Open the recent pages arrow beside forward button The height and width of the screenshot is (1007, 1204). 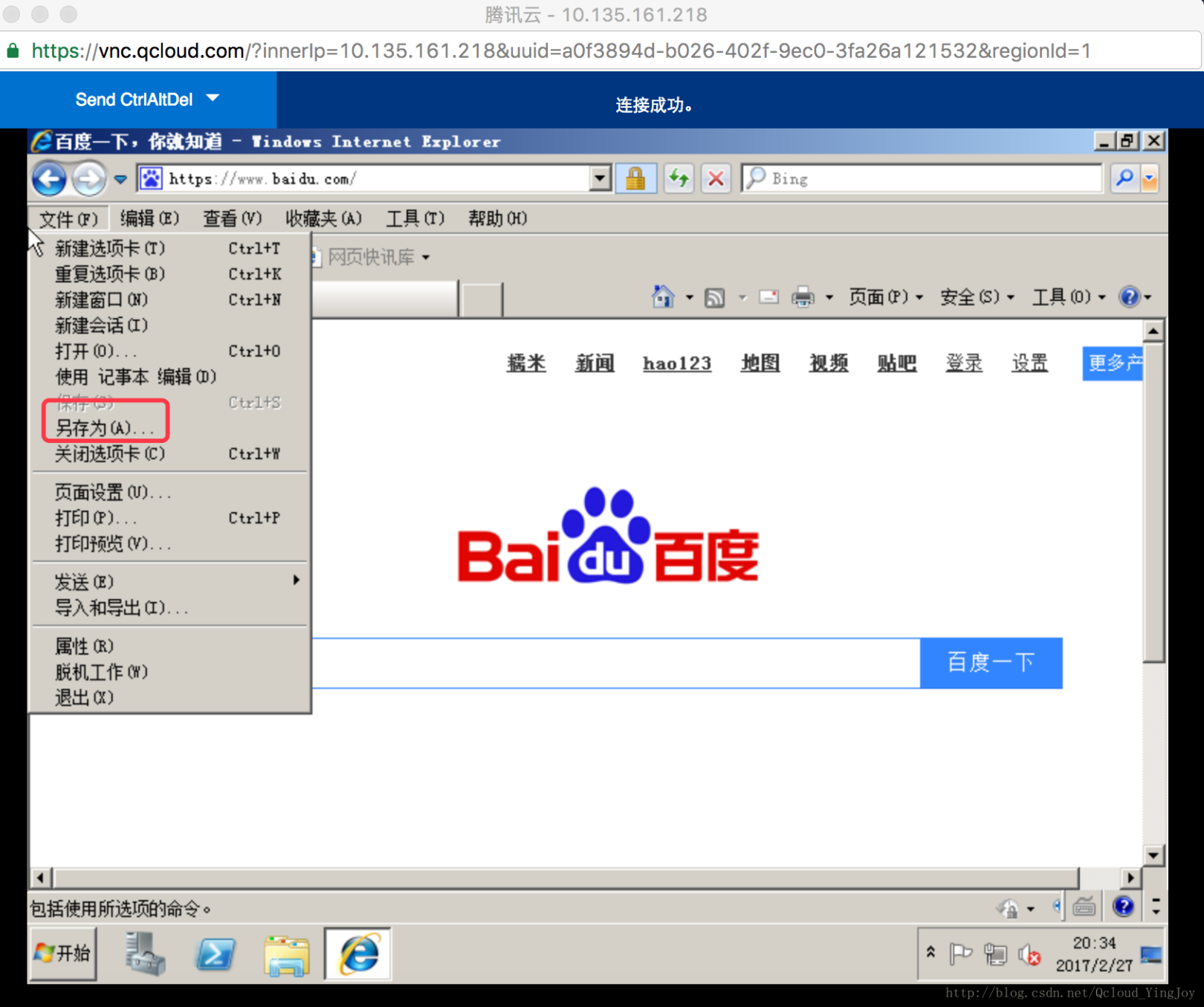click(120, 179)
